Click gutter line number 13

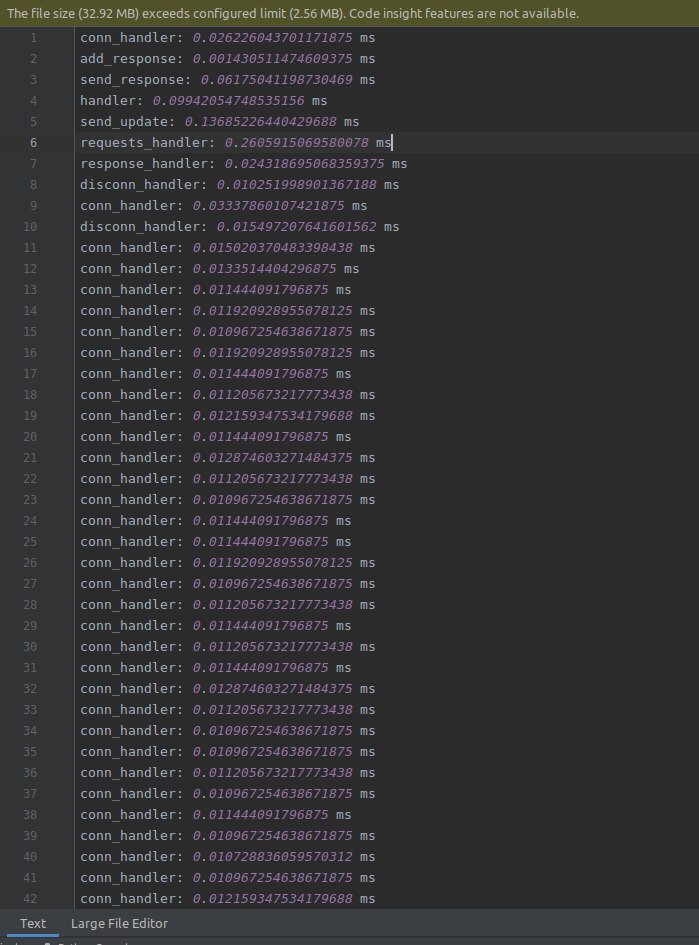(x=30, y=290)
